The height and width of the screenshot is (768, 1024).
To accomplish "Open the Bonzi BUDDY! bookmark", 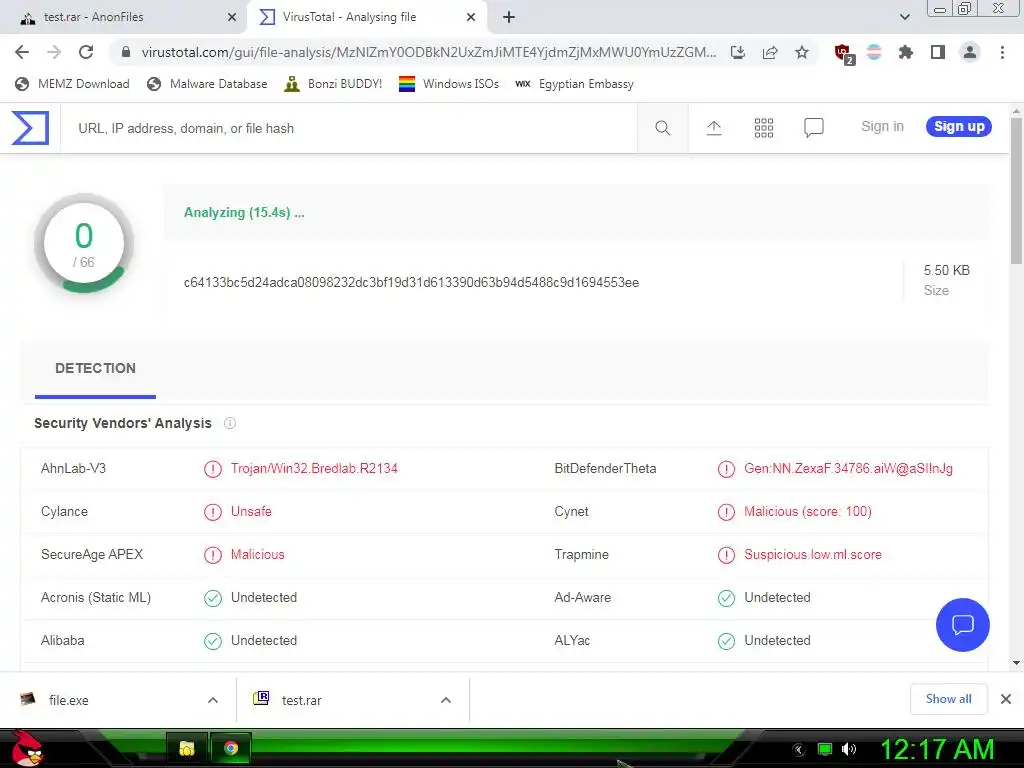I will (334, 84).
